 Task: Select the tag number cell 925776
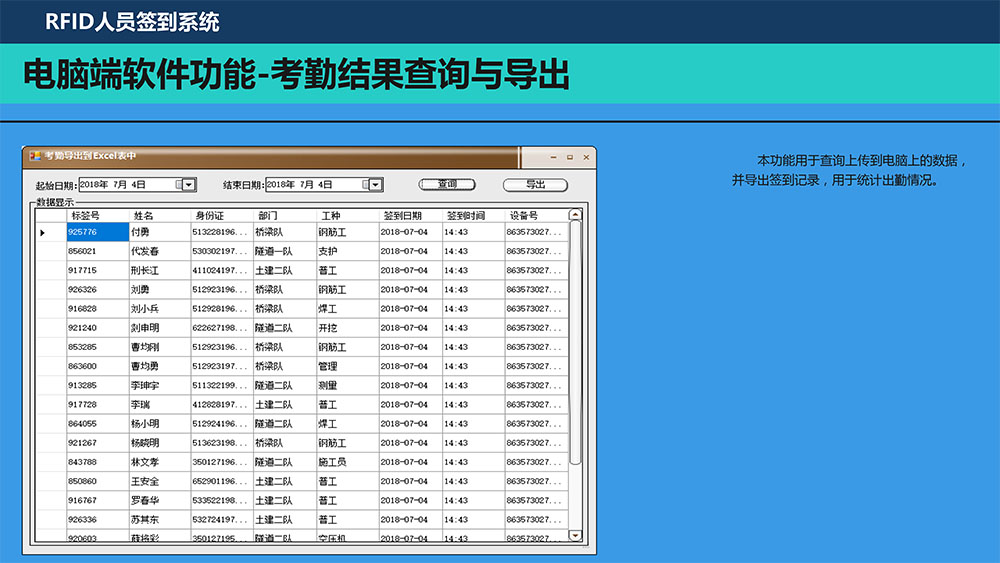pos(97,232)
